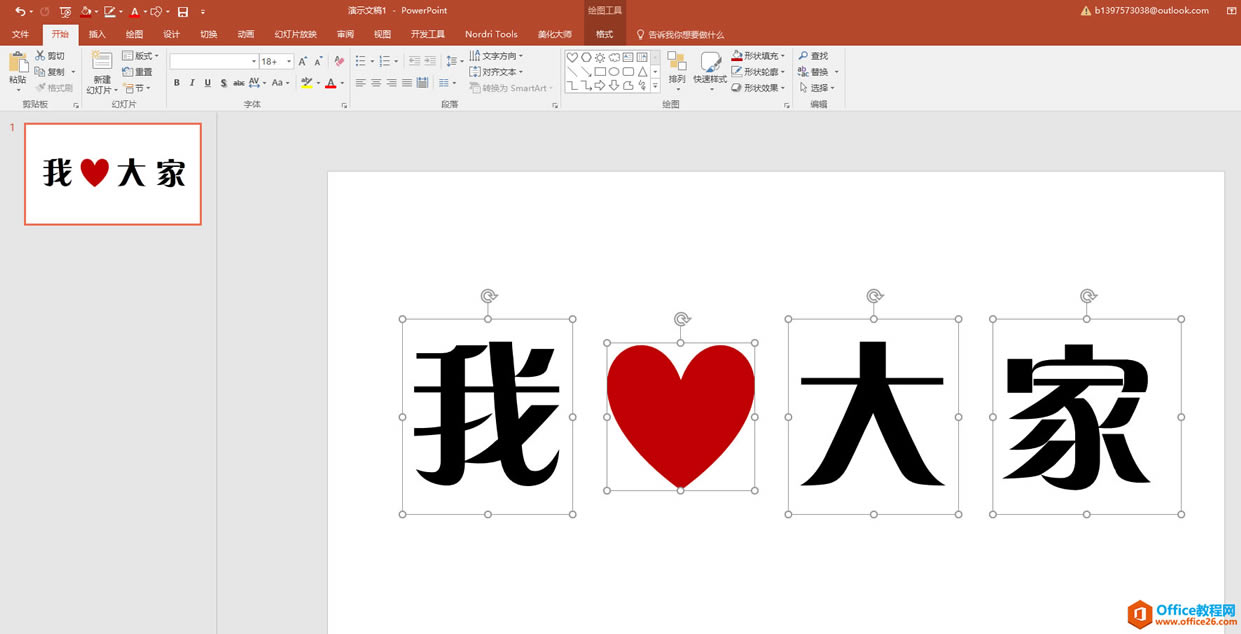
Task: Decrease font size with the small A icon
Action: point(318,61)
